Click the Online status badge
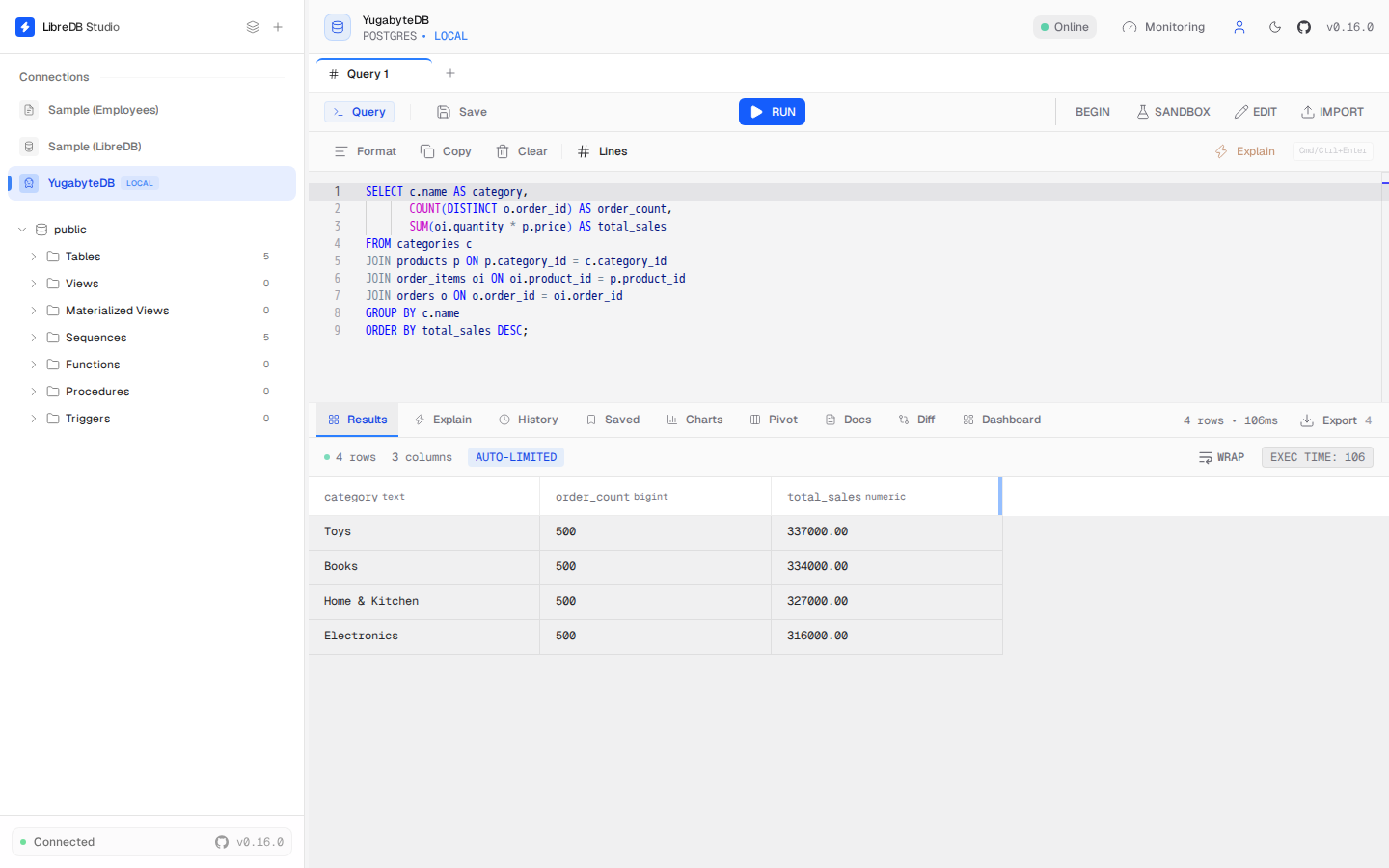 coord(1065,27)
